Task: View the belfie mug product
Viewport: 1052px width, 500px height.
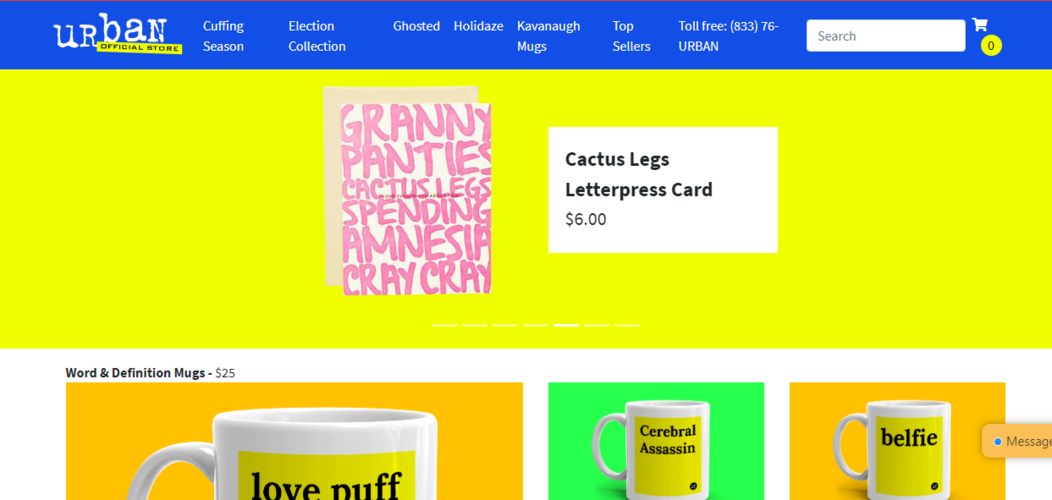Action: click(897, 441)
